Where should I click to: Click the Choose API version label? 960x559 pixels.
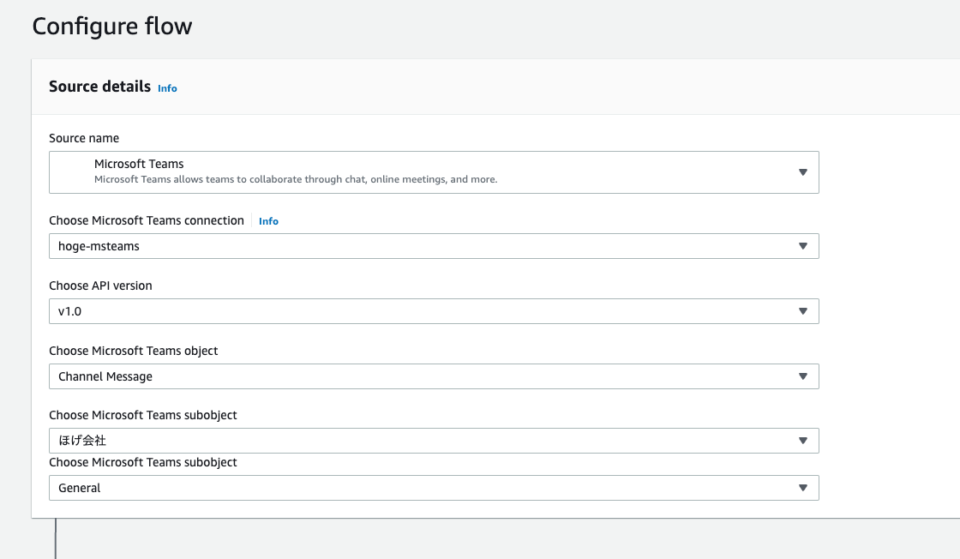(x=100, y=286)
